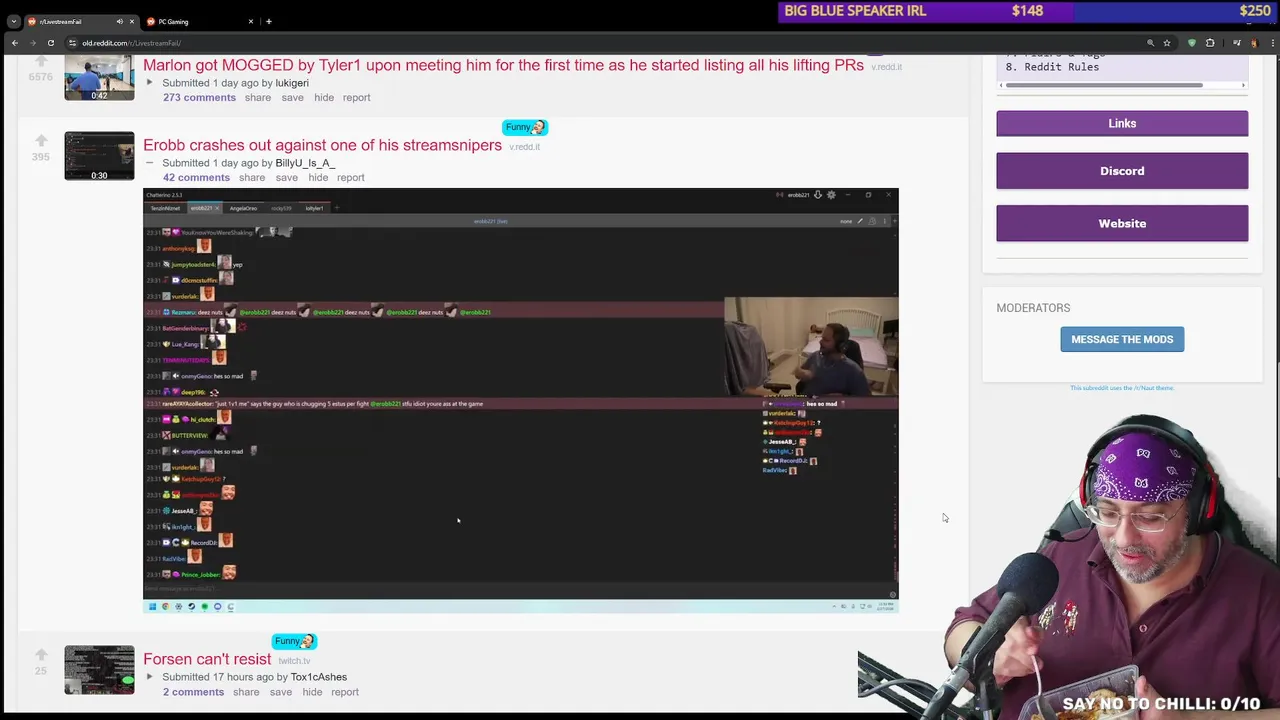1280x720 pixels.
Task: Save the Erobb crashes out post
Action: pyautogui.click(x=286, y=177)
